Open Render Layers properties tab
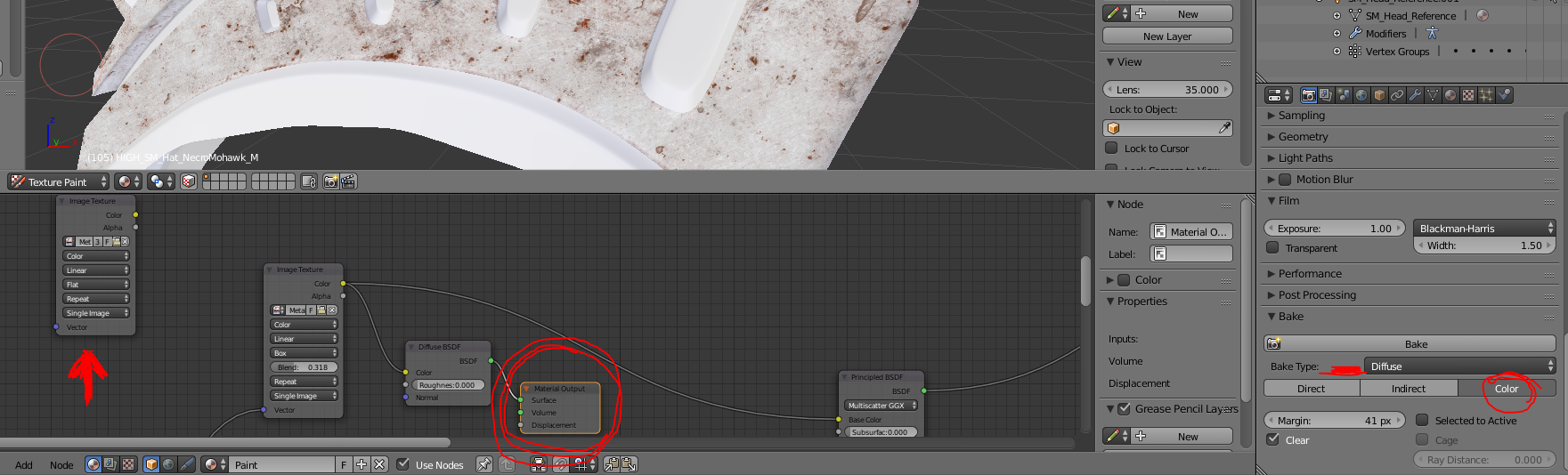Screen dimensions: 1568x475 tap(1327, 95)
